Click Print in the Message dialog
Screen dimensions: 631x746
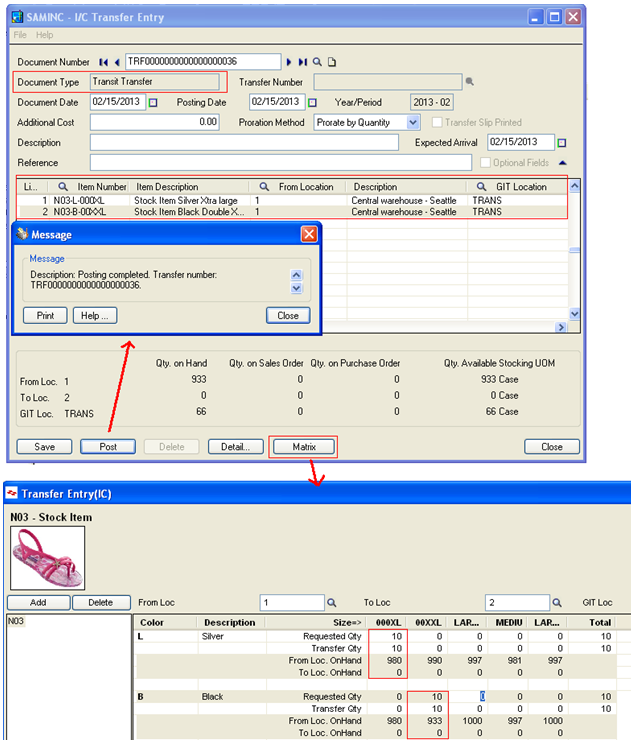point(45,315)
